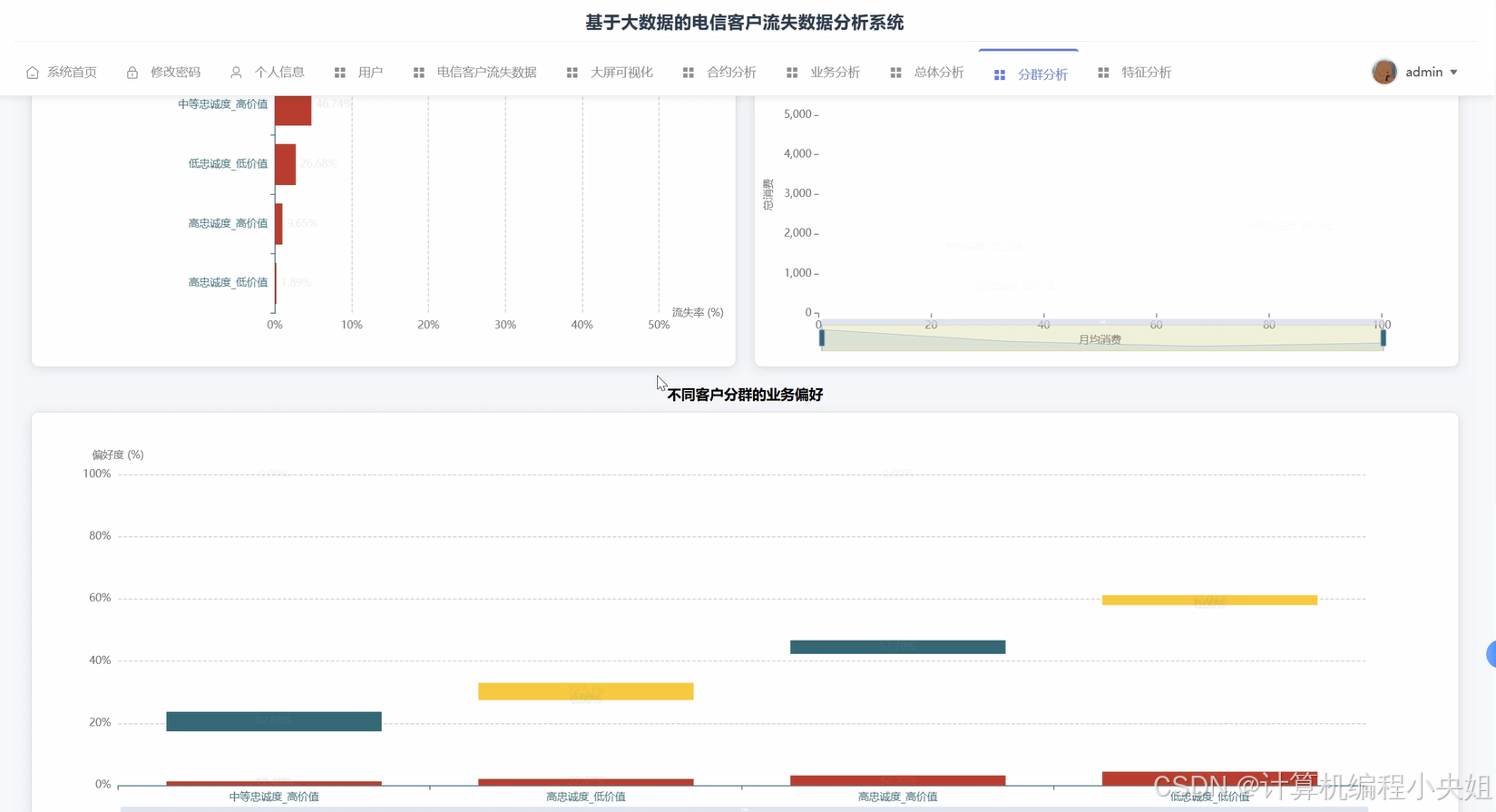Viewport: 1496px width, 812px height.
Task: Click the grid icon beside 业务分析
Action: click(x=792, y=73)
